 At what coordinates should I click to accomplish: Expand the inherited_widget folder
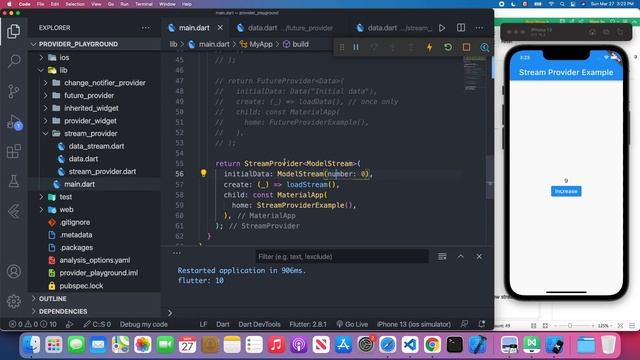[x=91, y=108]
